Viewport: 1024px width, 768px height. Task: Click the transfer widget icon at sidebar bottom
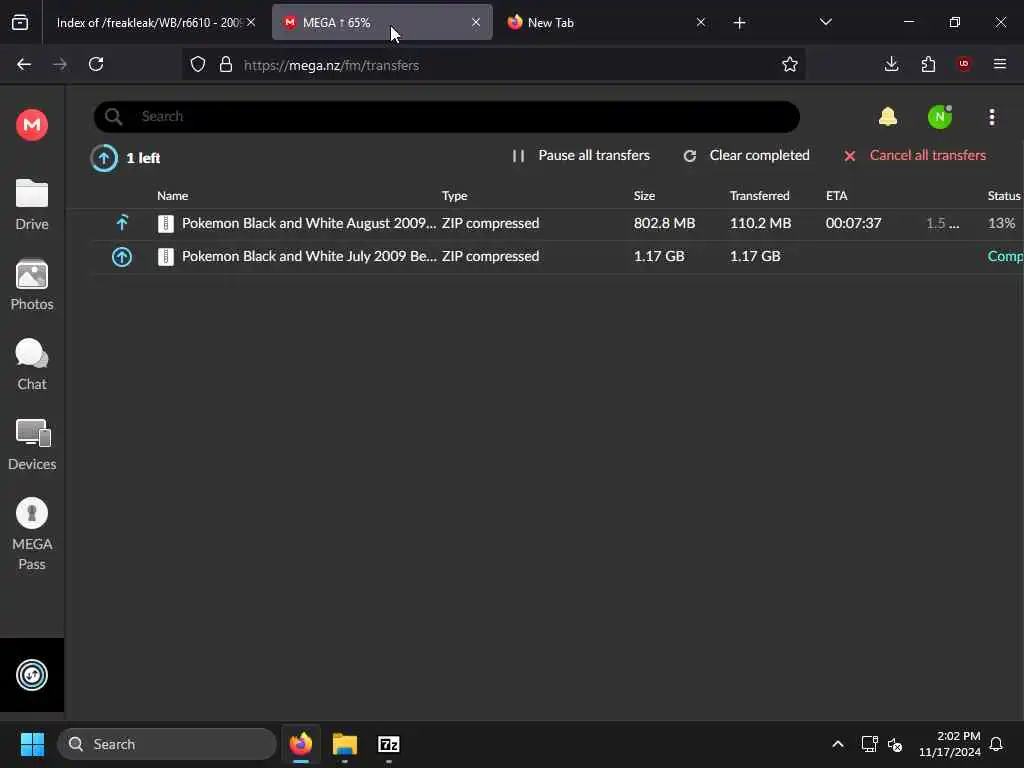tap(31, 675)
